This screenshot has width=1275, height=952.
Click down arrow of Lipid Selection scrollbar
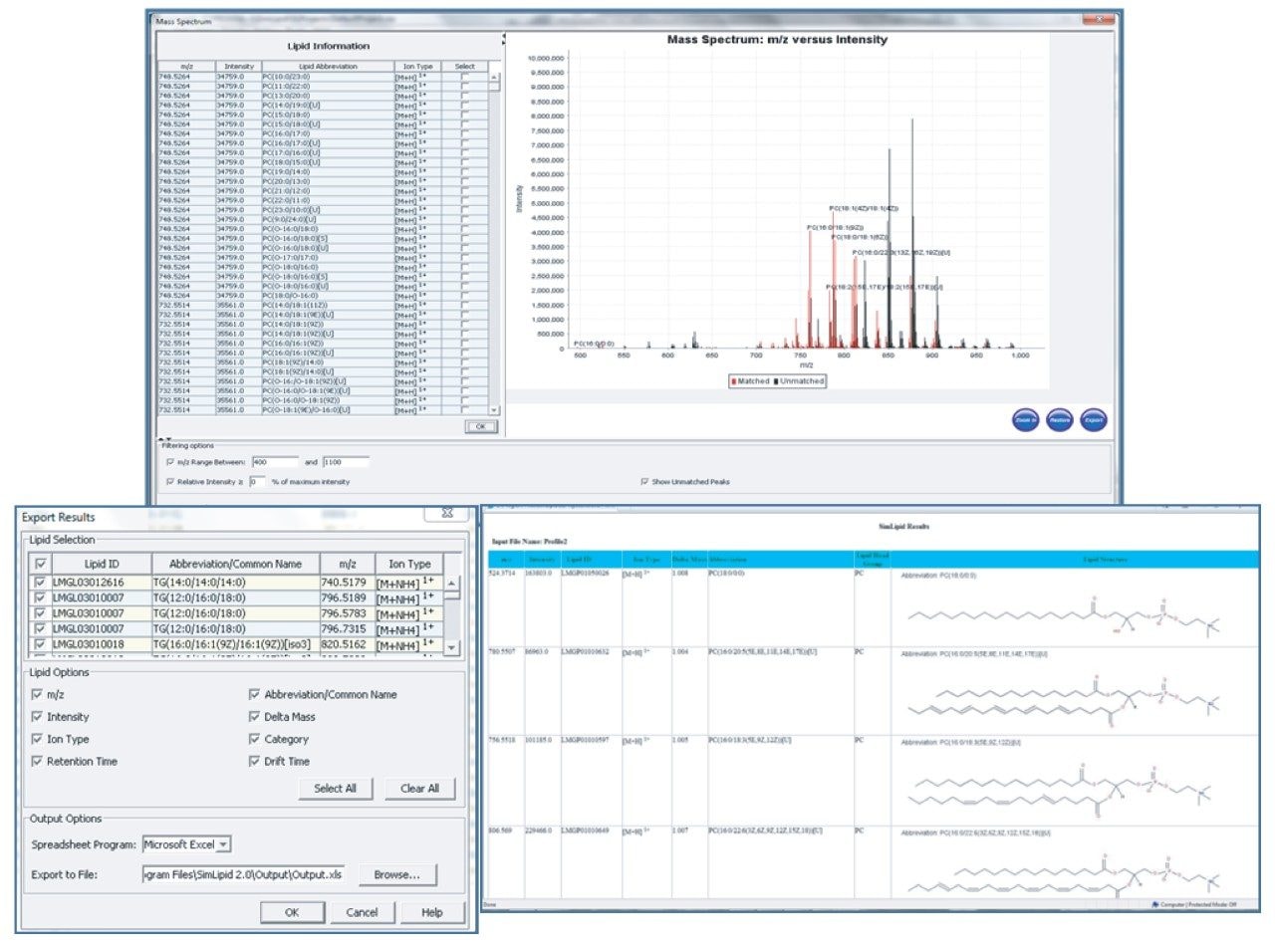pyautogui.click(x=452, y=647)
